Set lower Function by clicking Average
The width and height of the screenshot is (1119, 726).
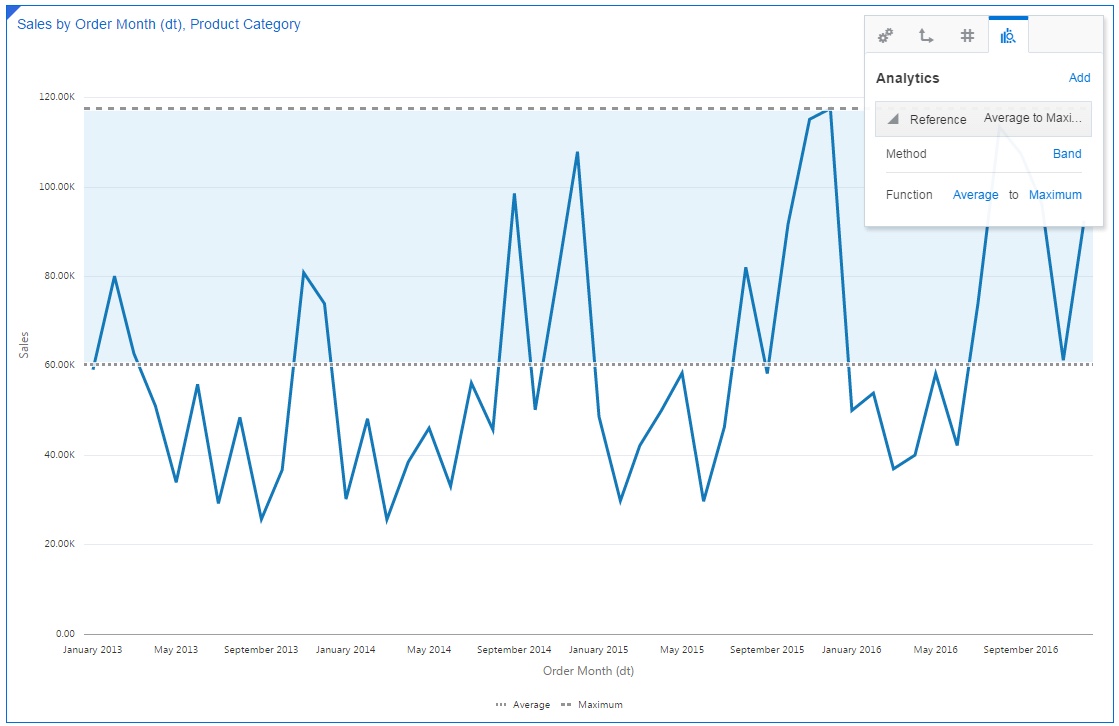976,195
